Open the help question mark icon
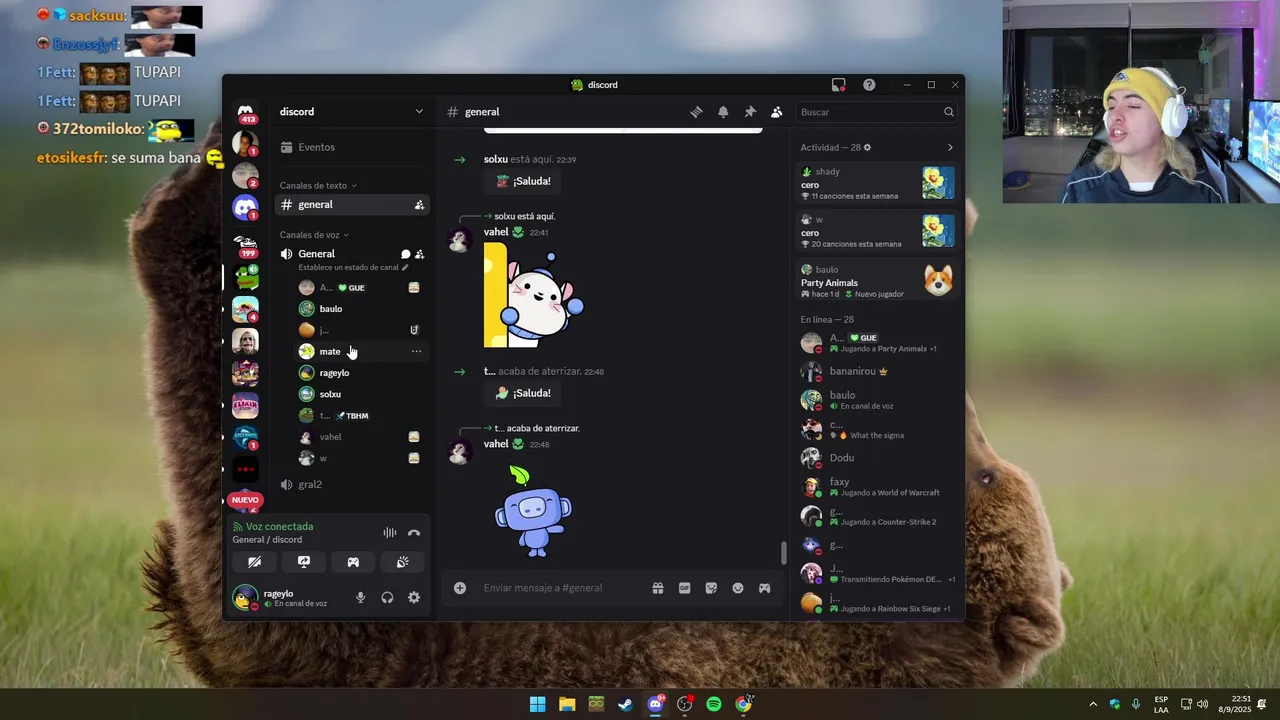Image resolution: width=1280 pixels, height=720 pixels. pyautogui.click(x=869, y=85)
